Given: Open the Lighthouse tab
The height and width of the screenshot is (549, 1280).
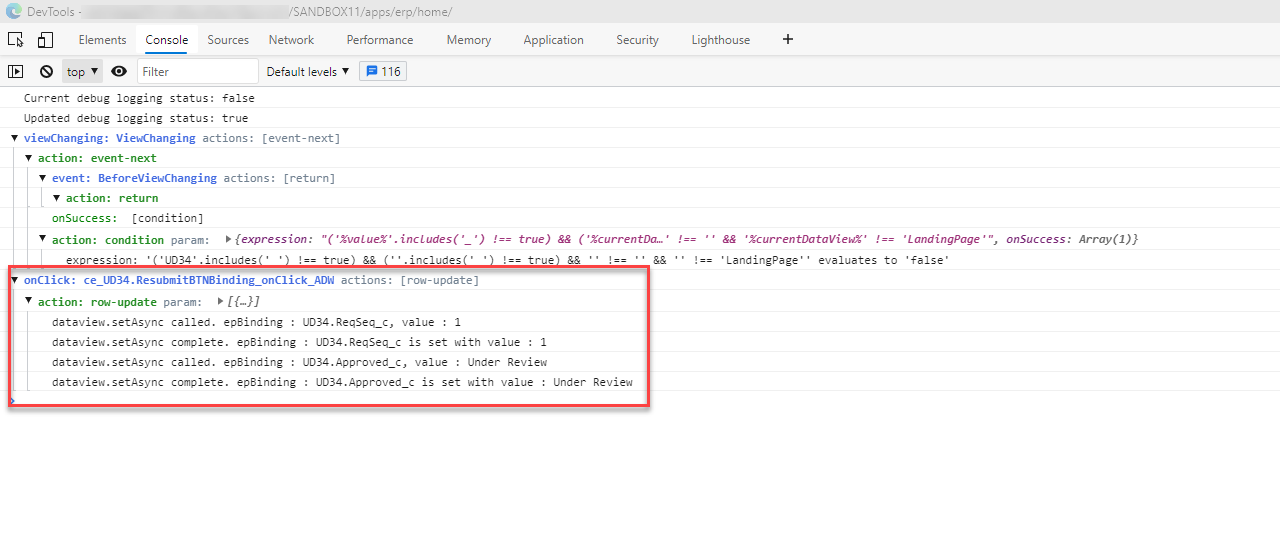Looking at the screenshot, I should (x=720, y=40).
